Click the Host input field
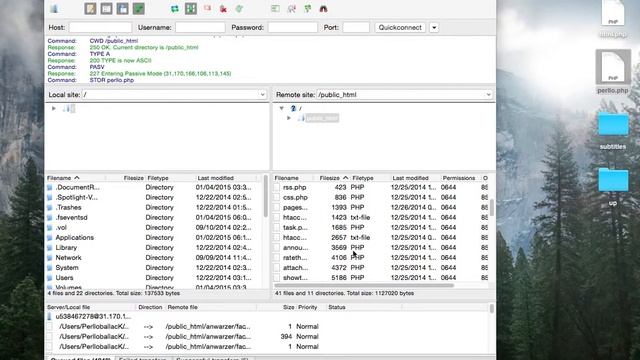Image resolution: width=640 pixels, height=360 pixels. [100, 27]
